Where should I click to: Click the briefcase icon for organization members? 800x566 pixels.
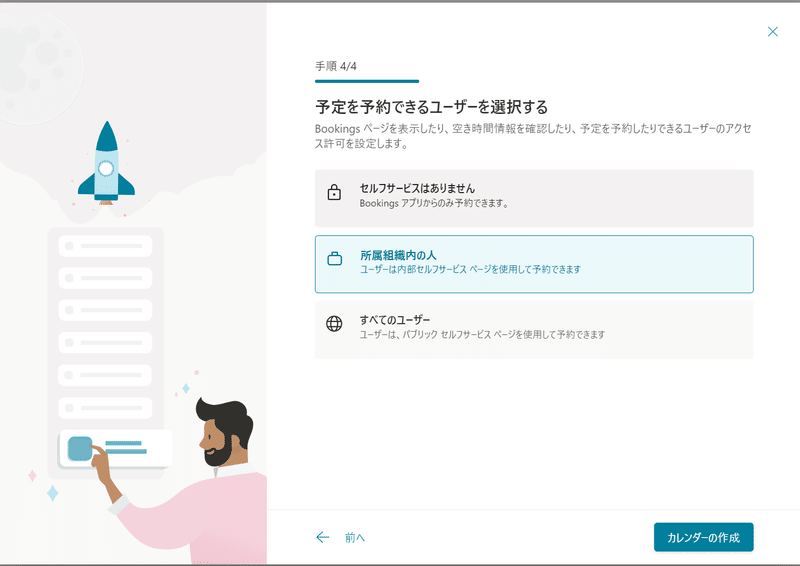[x=334, y=259]
